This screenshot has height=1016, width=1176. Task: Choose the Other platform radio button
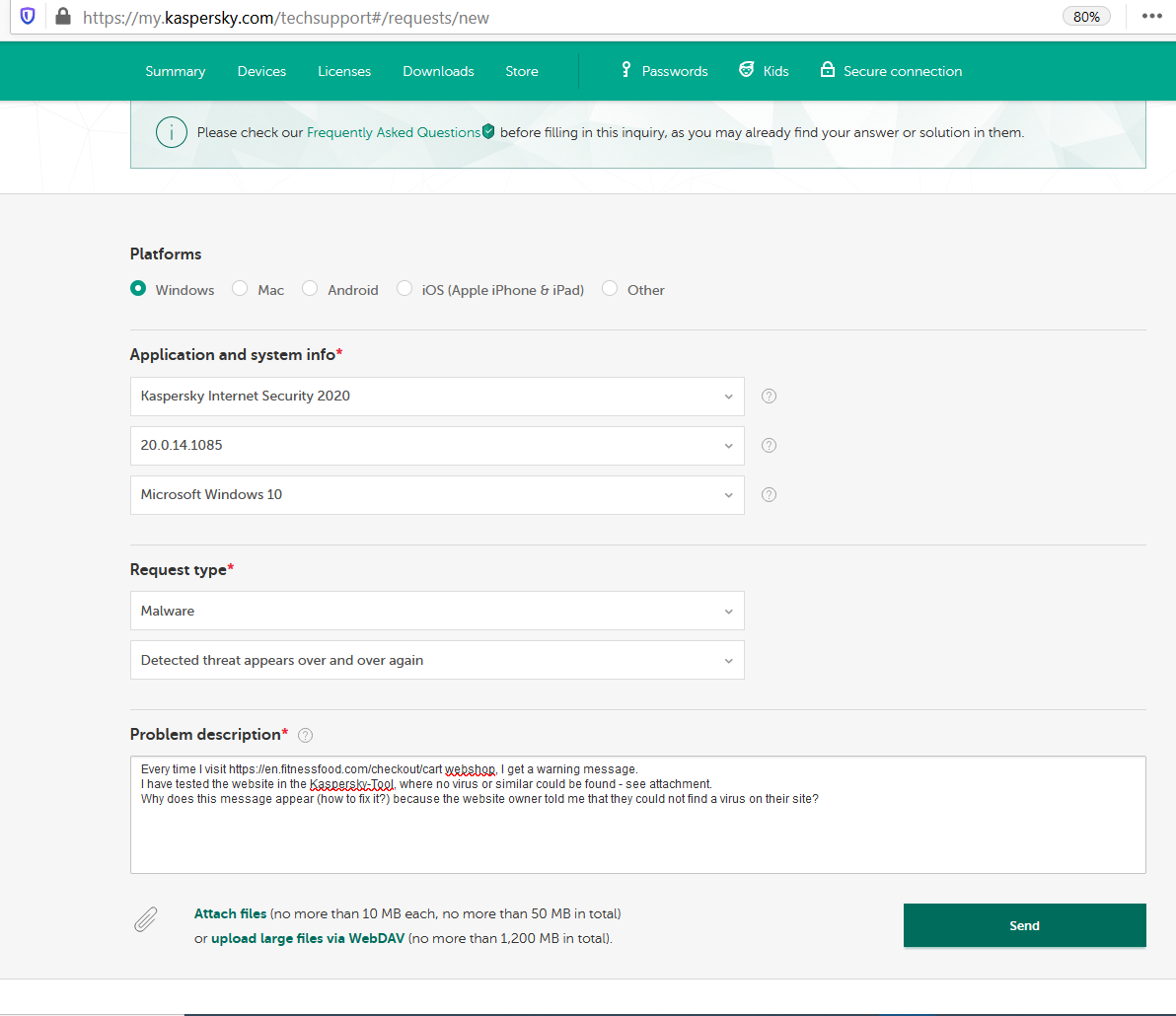(610, 289)
